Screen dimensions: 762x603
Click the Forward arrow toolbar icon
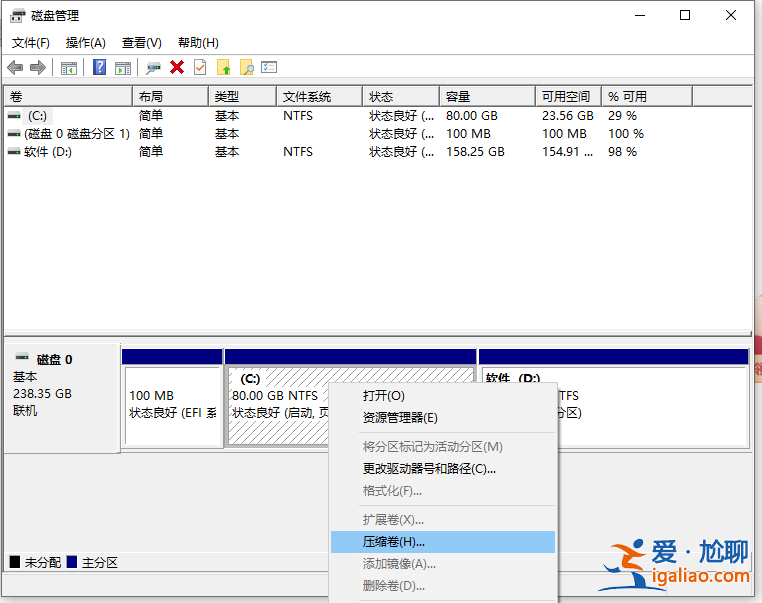click(x=38, y=68)
